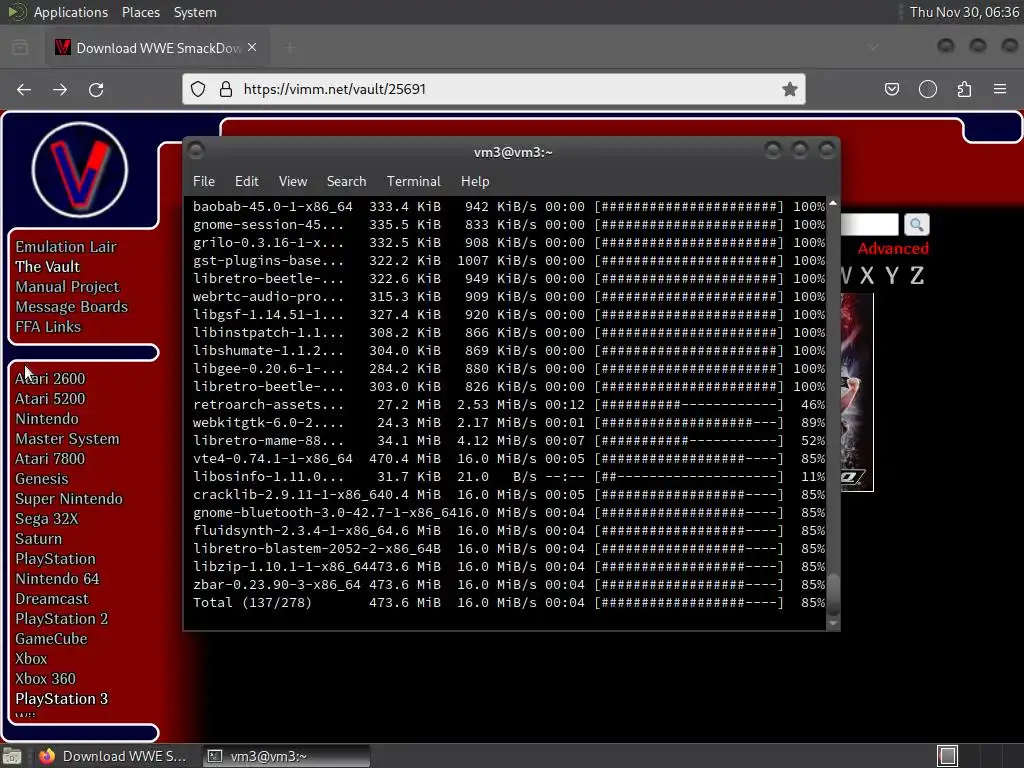Switch to Firefox via the taskbar button

tap(114, 756)
